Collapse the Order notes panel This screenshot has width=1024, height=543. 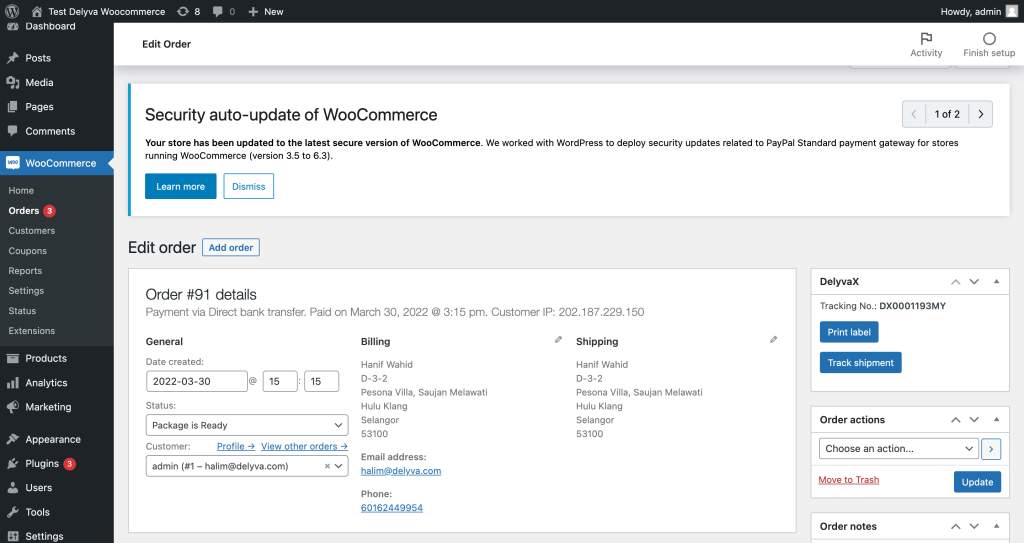click(996, 526)
